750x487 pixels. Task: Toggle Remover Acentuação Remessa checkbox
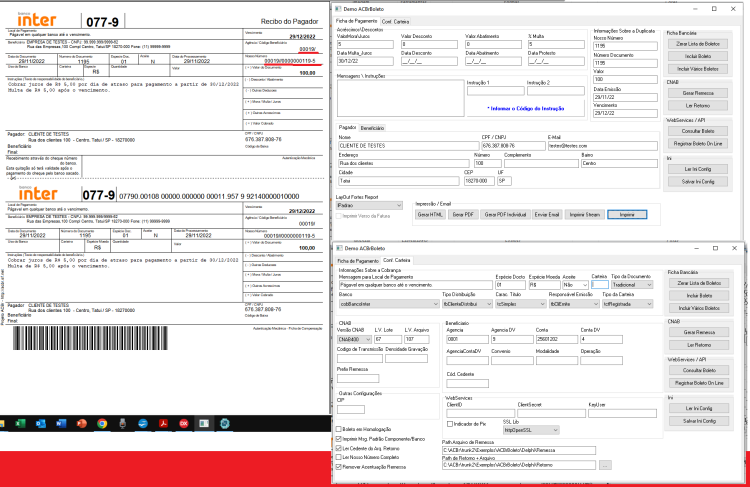(x=339, y=467)
